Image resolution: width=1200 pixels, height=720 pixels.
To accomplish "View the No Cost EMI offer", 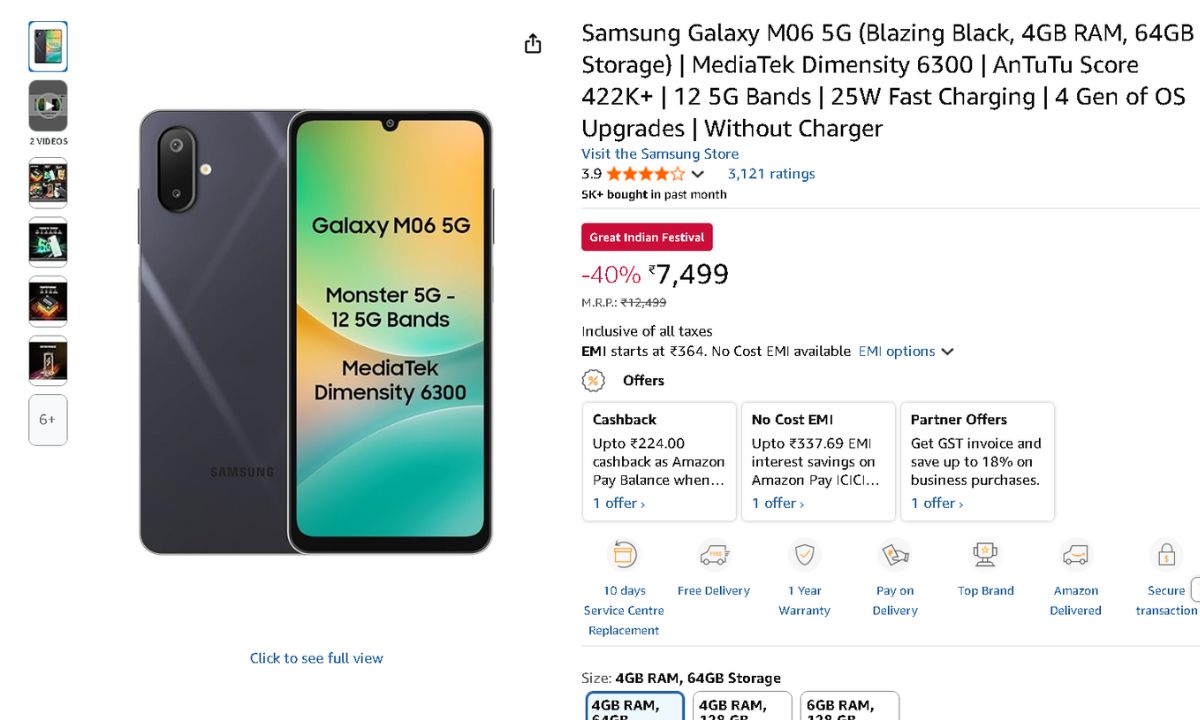I will coord(778,503).
